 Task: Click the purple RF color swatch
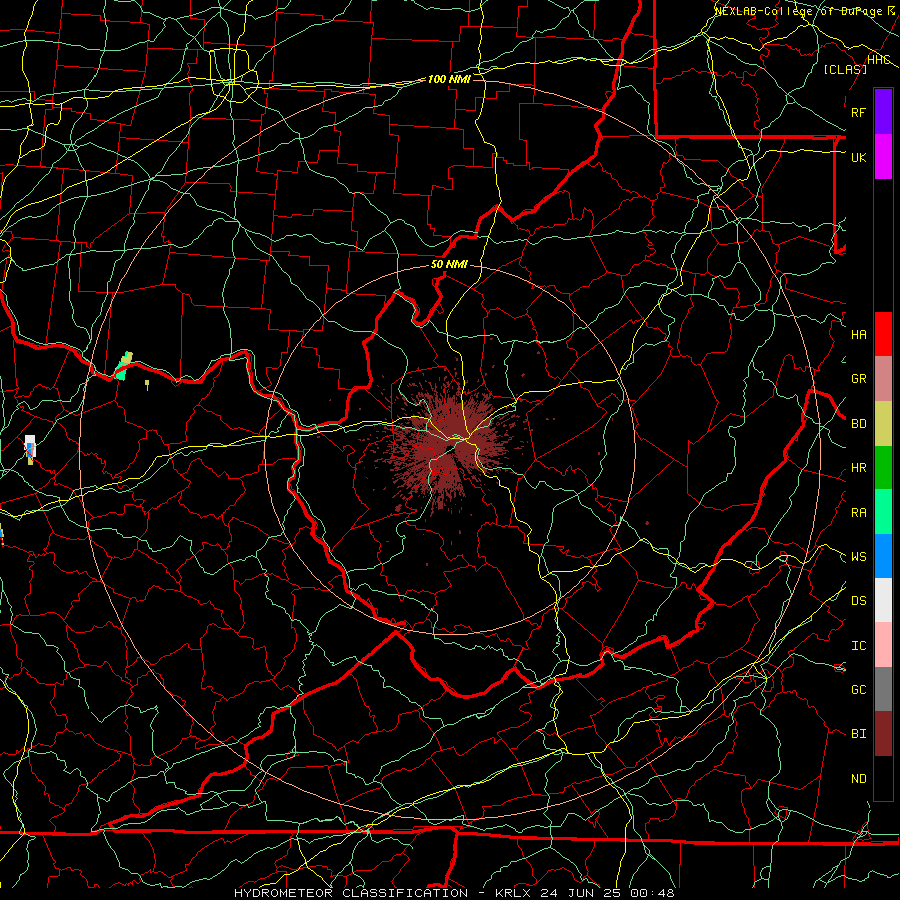[x=883, y=112]
